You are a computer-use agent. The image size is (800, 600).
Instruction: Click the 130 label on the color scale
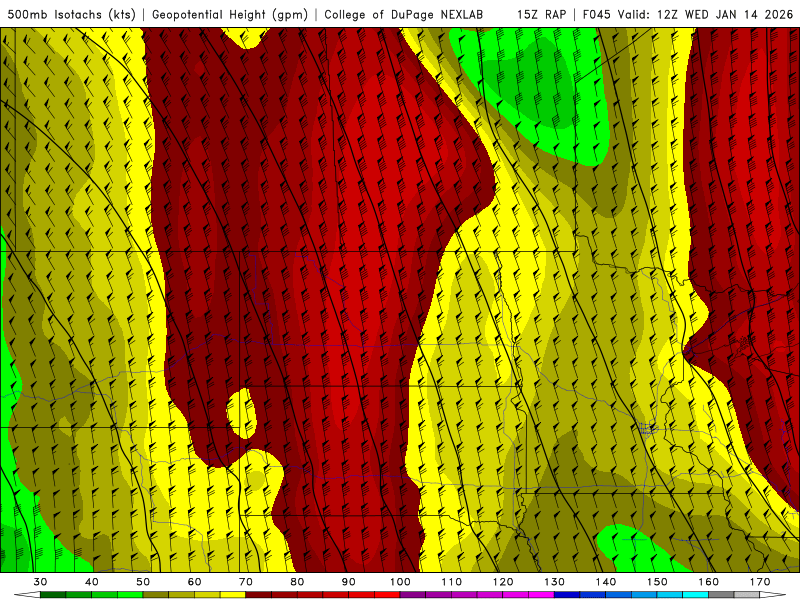coord(555,582)
